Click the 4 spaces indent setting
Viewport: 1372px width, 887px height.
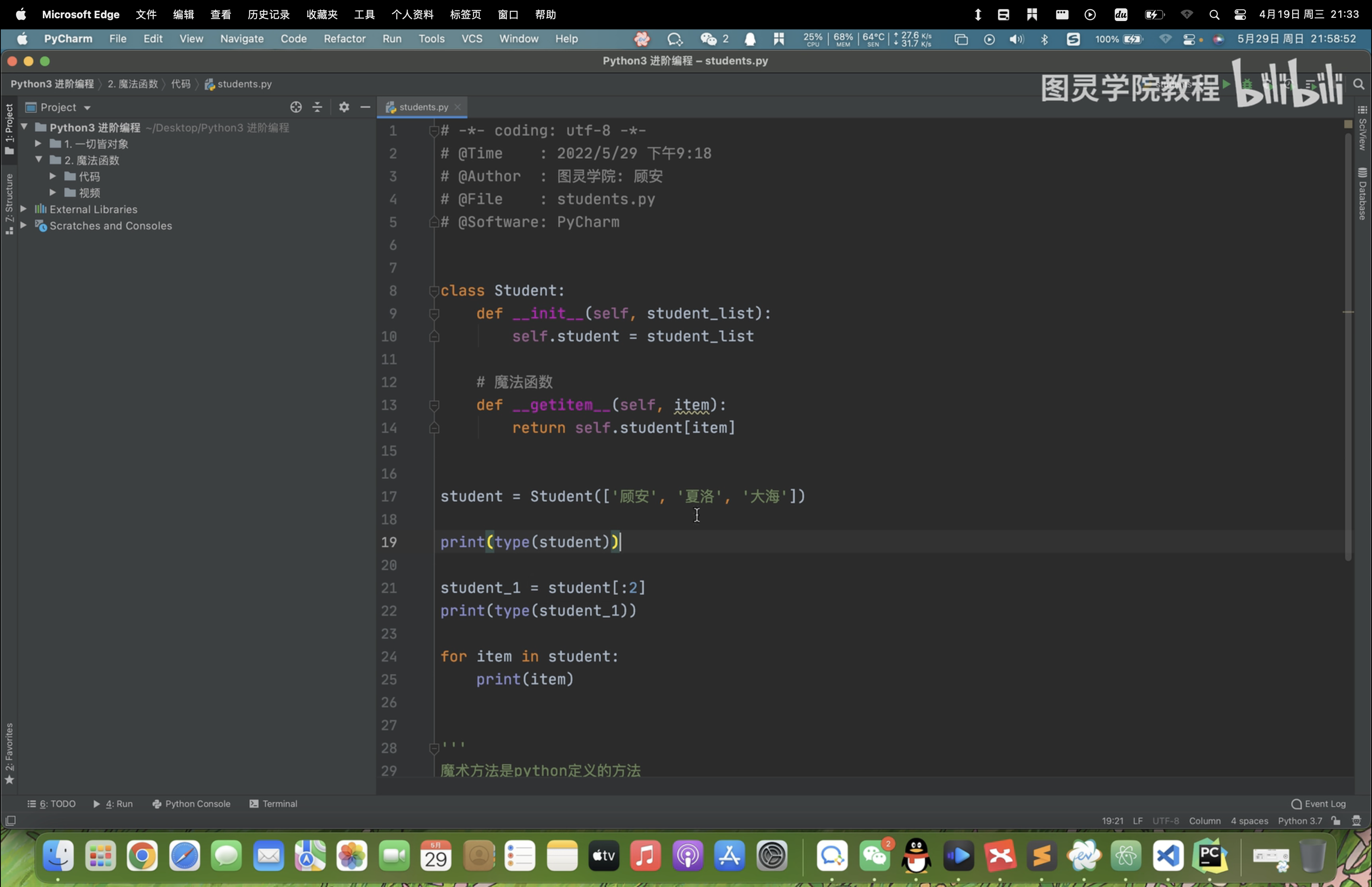point(1249,821)
